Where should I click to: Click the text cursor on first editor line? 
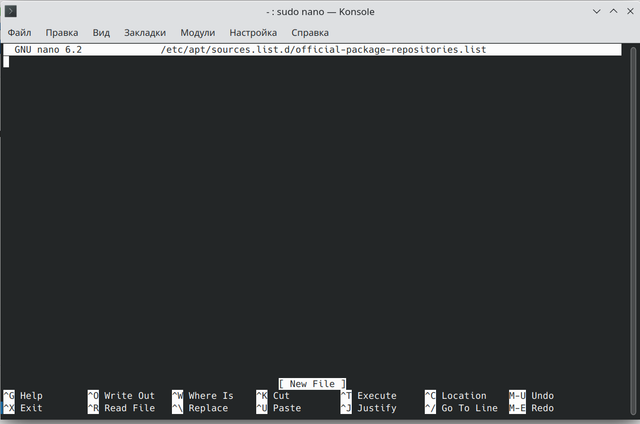[6, 62]
